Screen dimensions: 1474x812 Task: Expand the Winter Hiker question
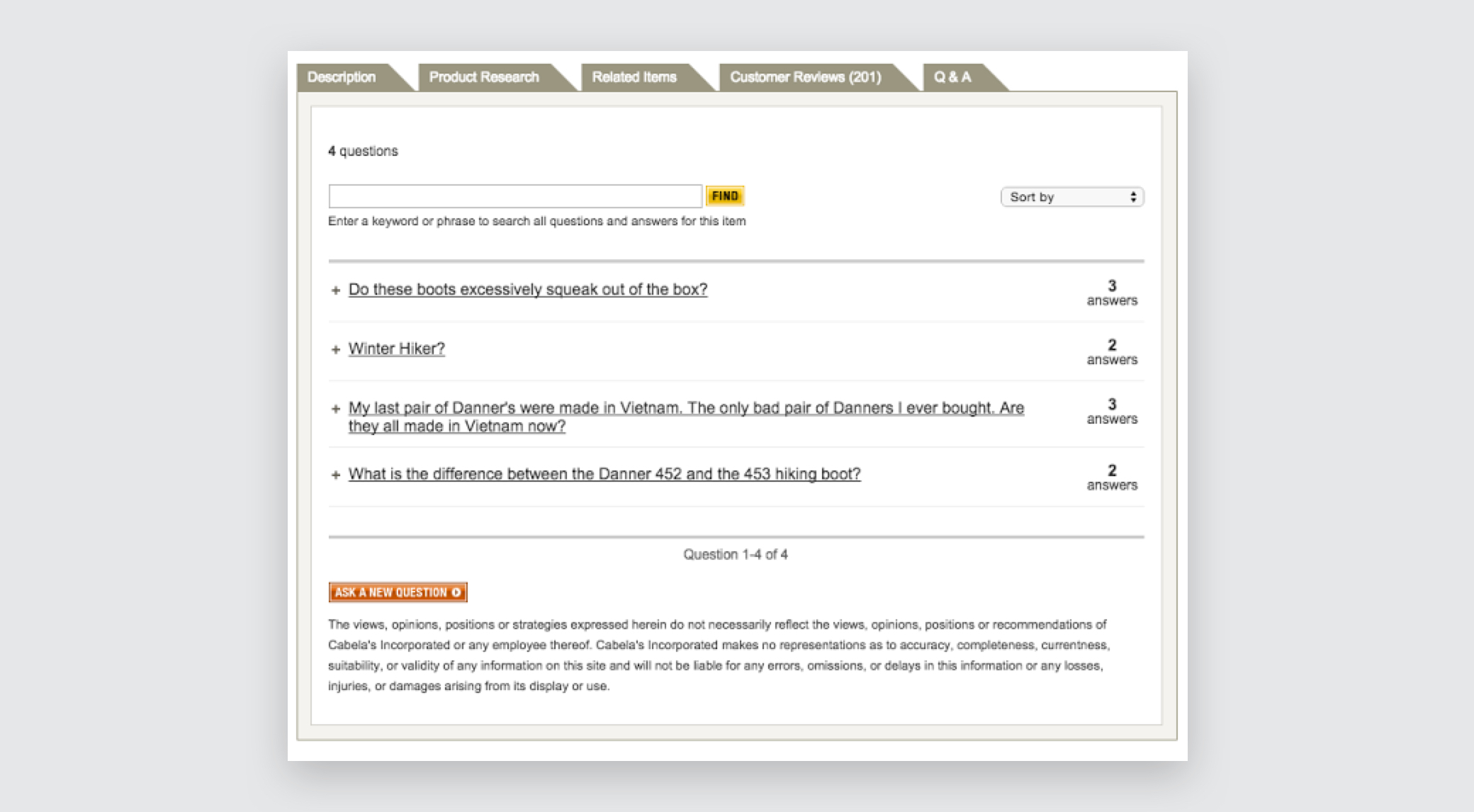pos(336,349)
